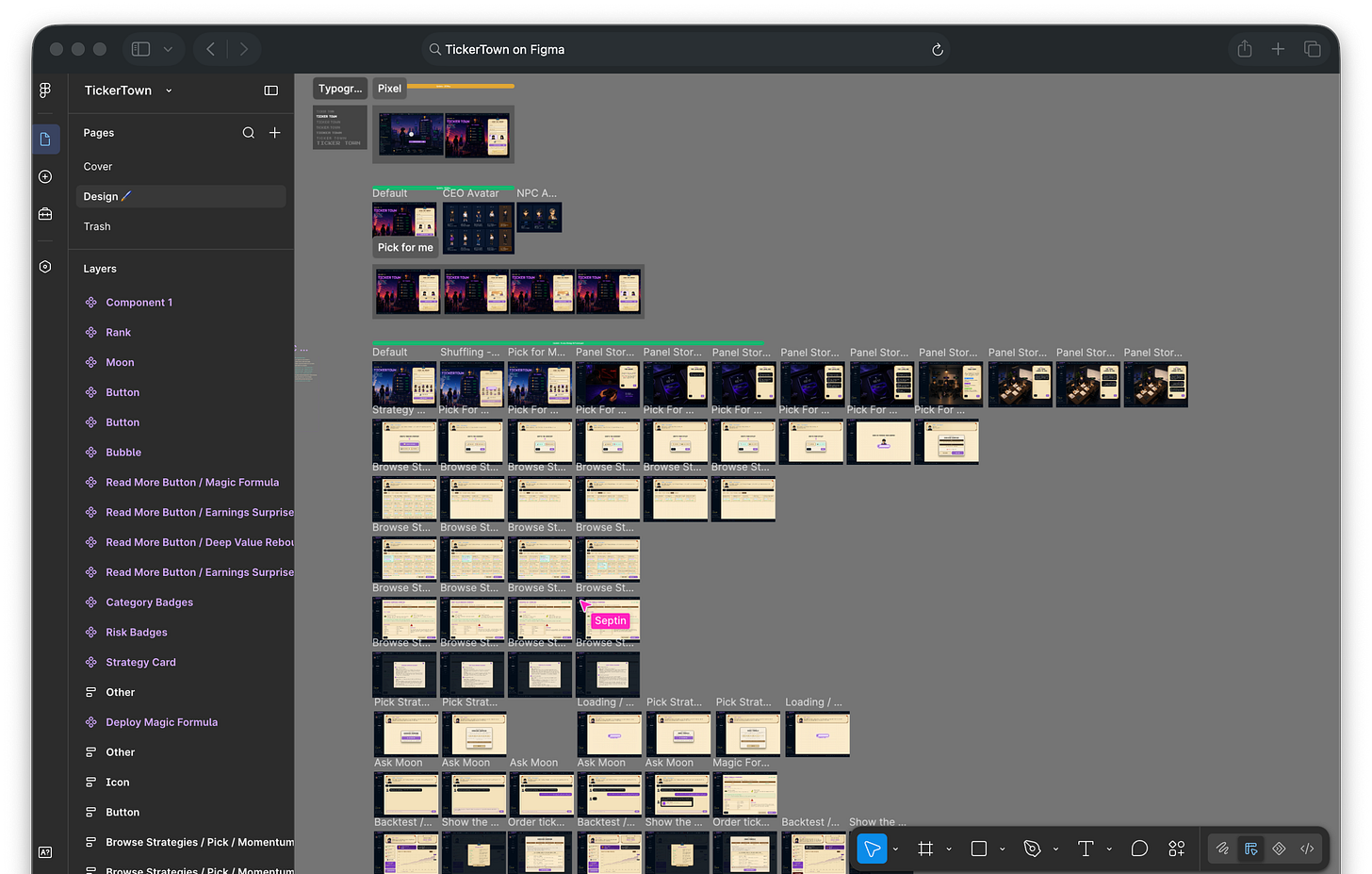The height and width of the screenshot is (874, 1372).
Task: Select the Text tool
Action: pos(1086,849)
